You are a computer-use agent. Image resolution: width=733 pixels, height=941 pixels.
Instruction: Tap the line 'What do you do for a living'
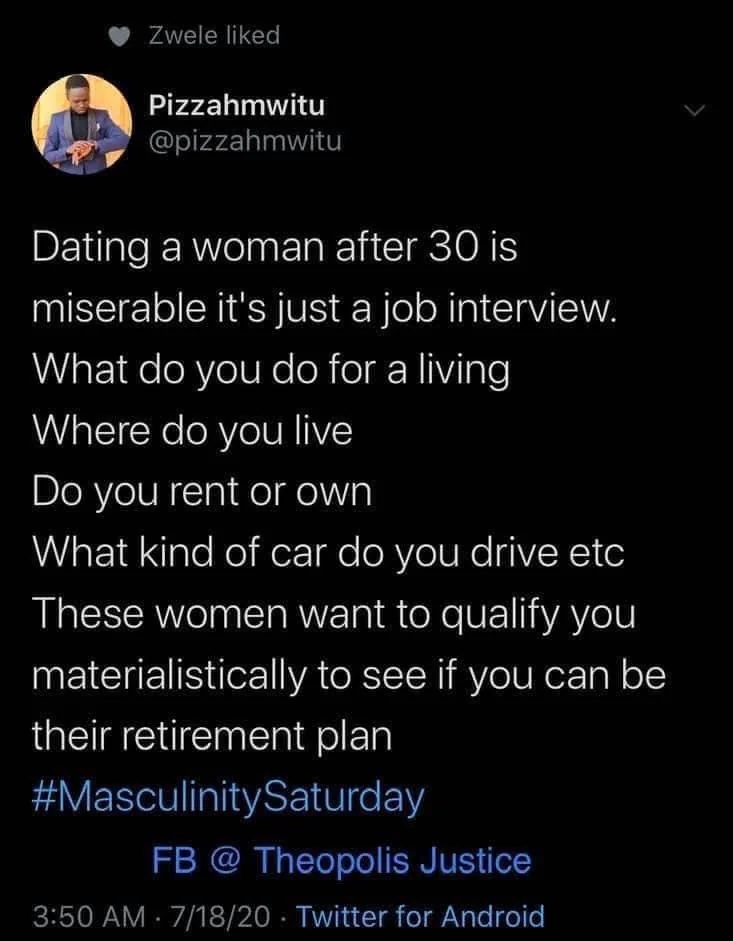[271, 370]
